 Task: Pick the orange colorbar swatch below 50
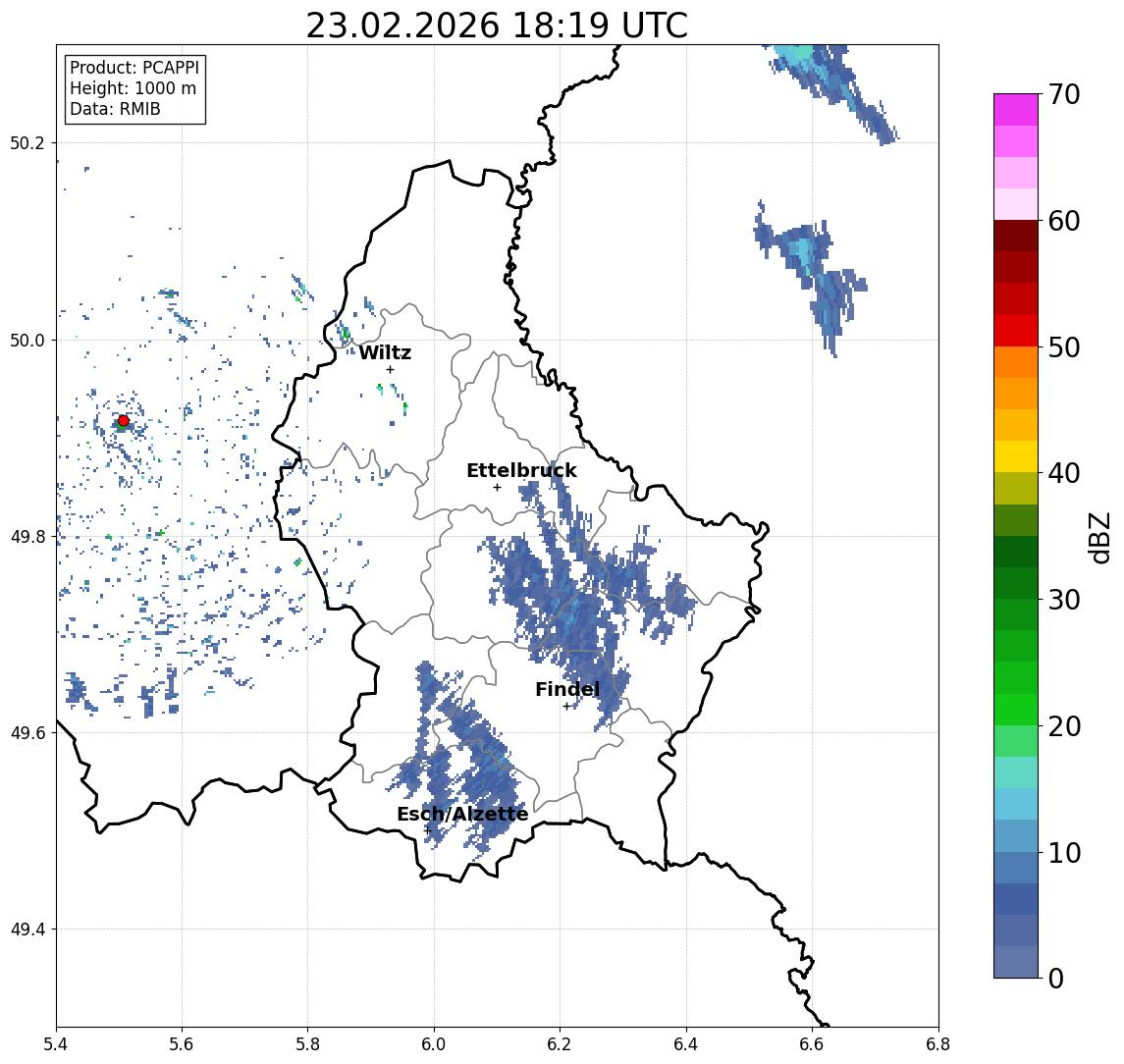pos(1016,362)
